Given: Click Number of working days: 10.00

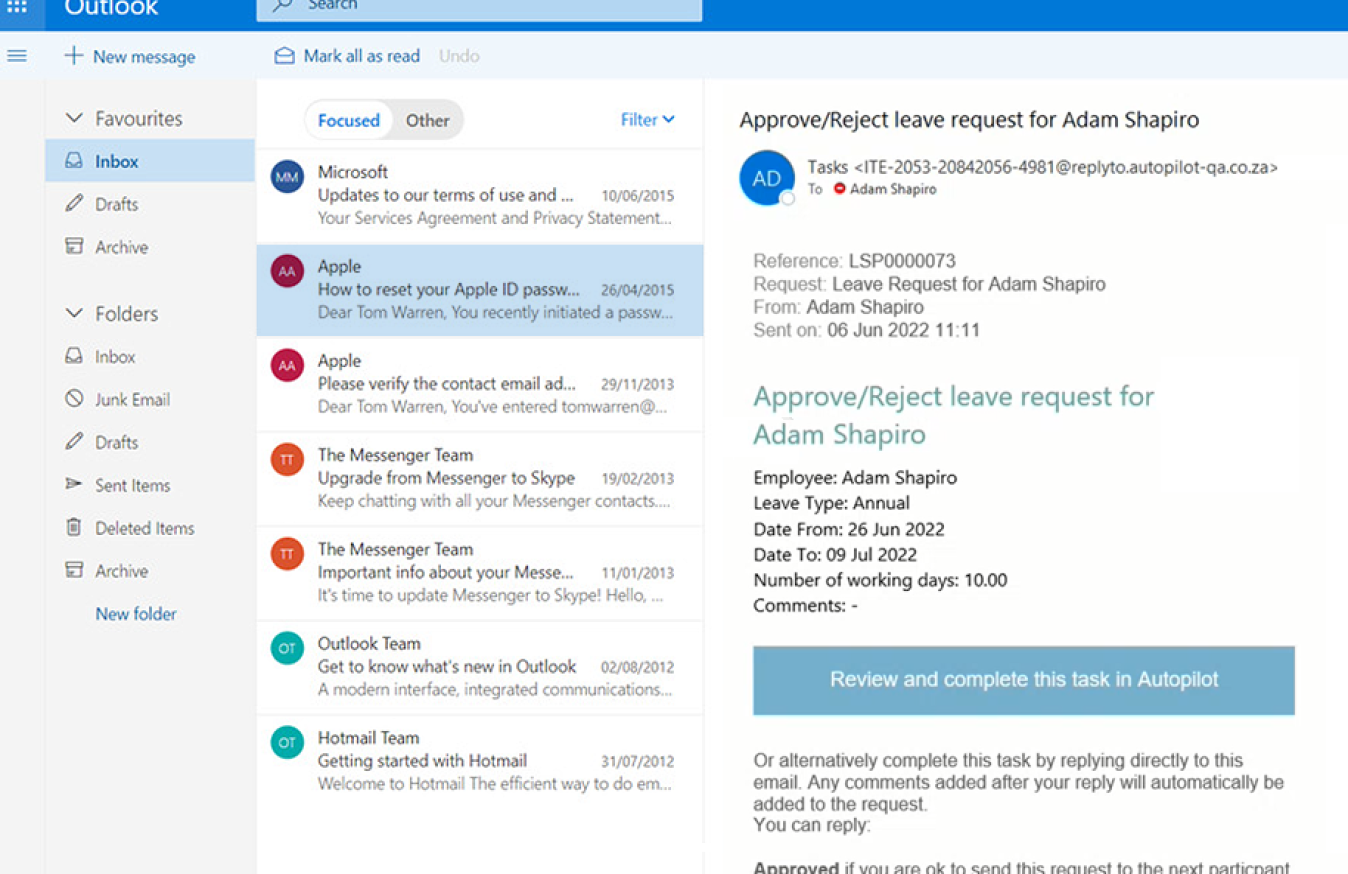Looking at the screenshot, I should point(880,580).
